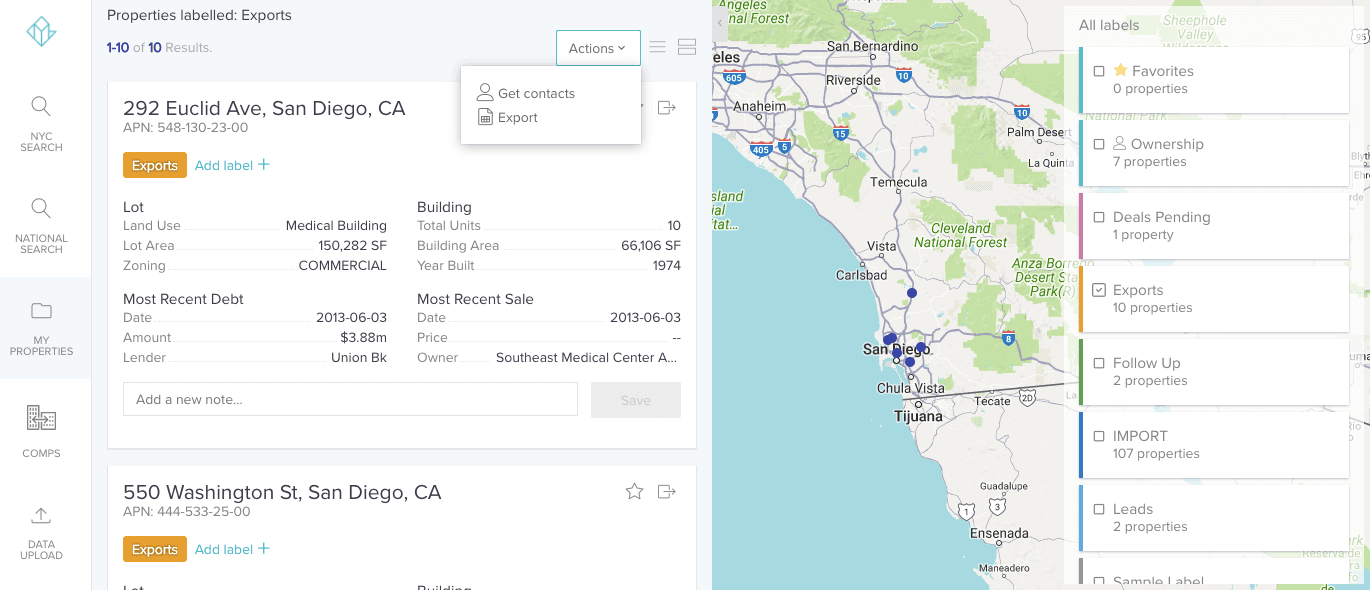1370x590 pixels.
Task: Switch to the card view layout icon
Action: 686,47
